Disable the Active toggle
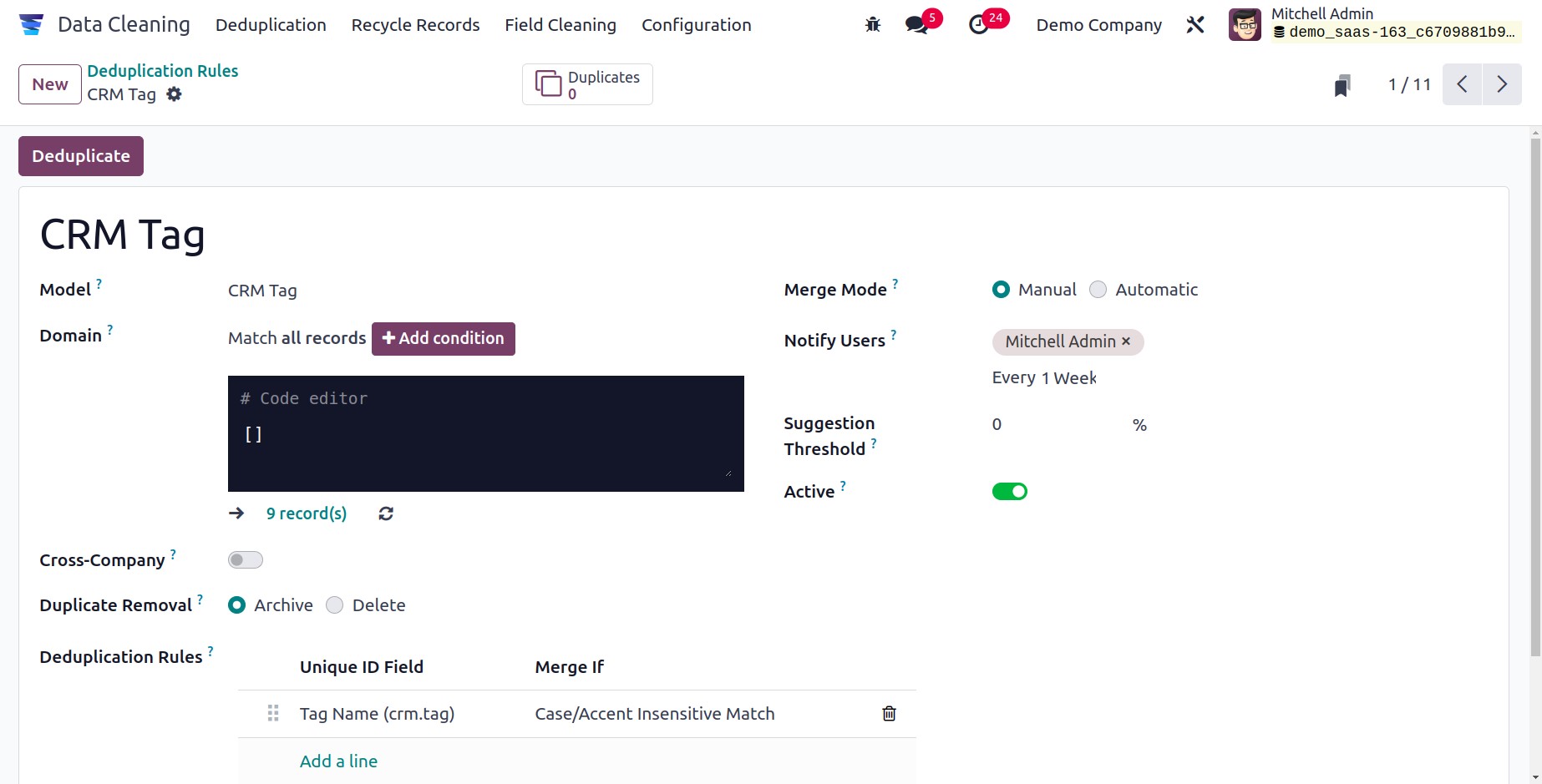Image resolution: width=1542 pixels, height=784 pixels. pos(1010,491)
